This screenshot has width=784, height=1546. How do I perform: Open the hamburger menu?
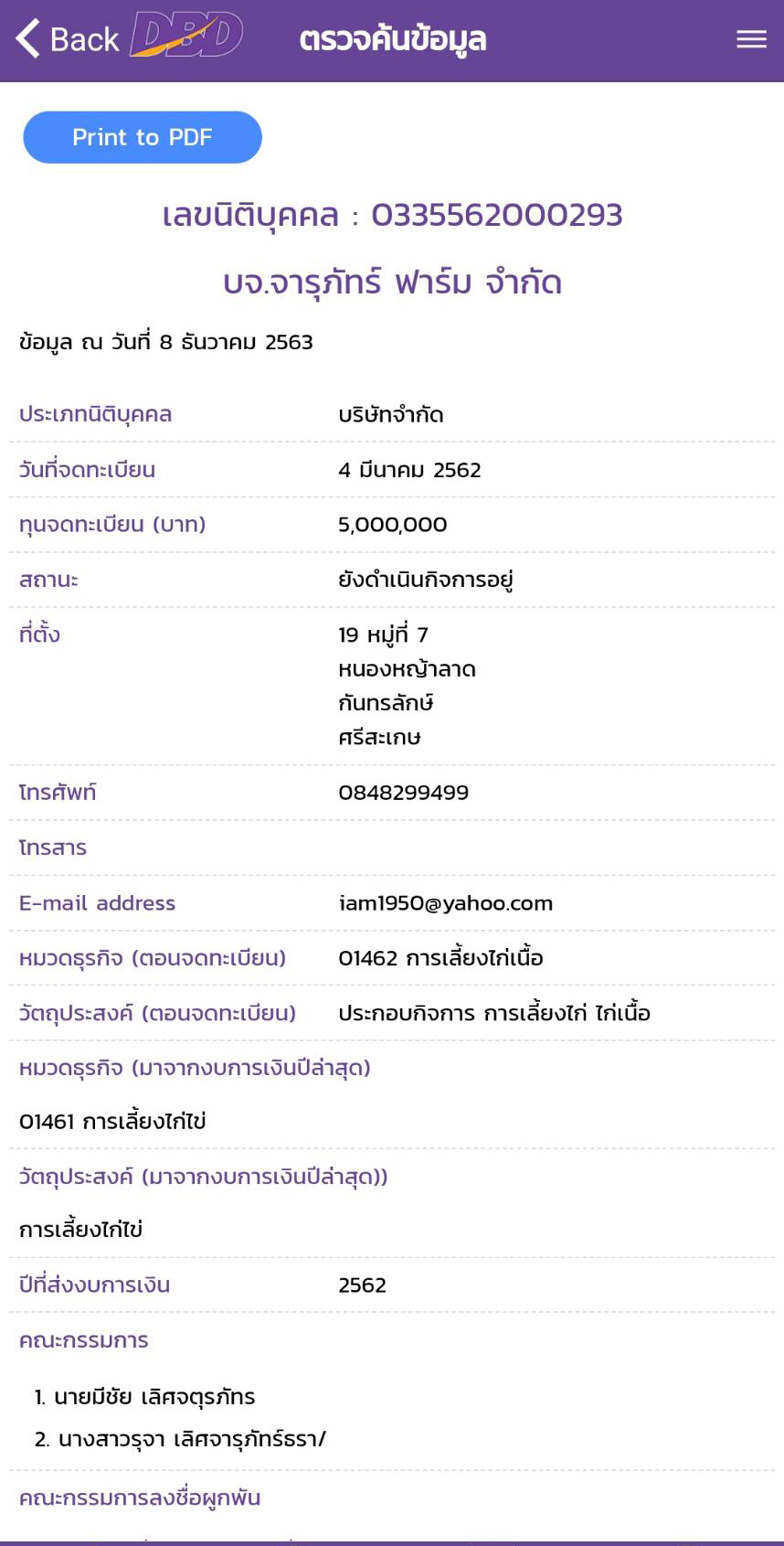751,38
